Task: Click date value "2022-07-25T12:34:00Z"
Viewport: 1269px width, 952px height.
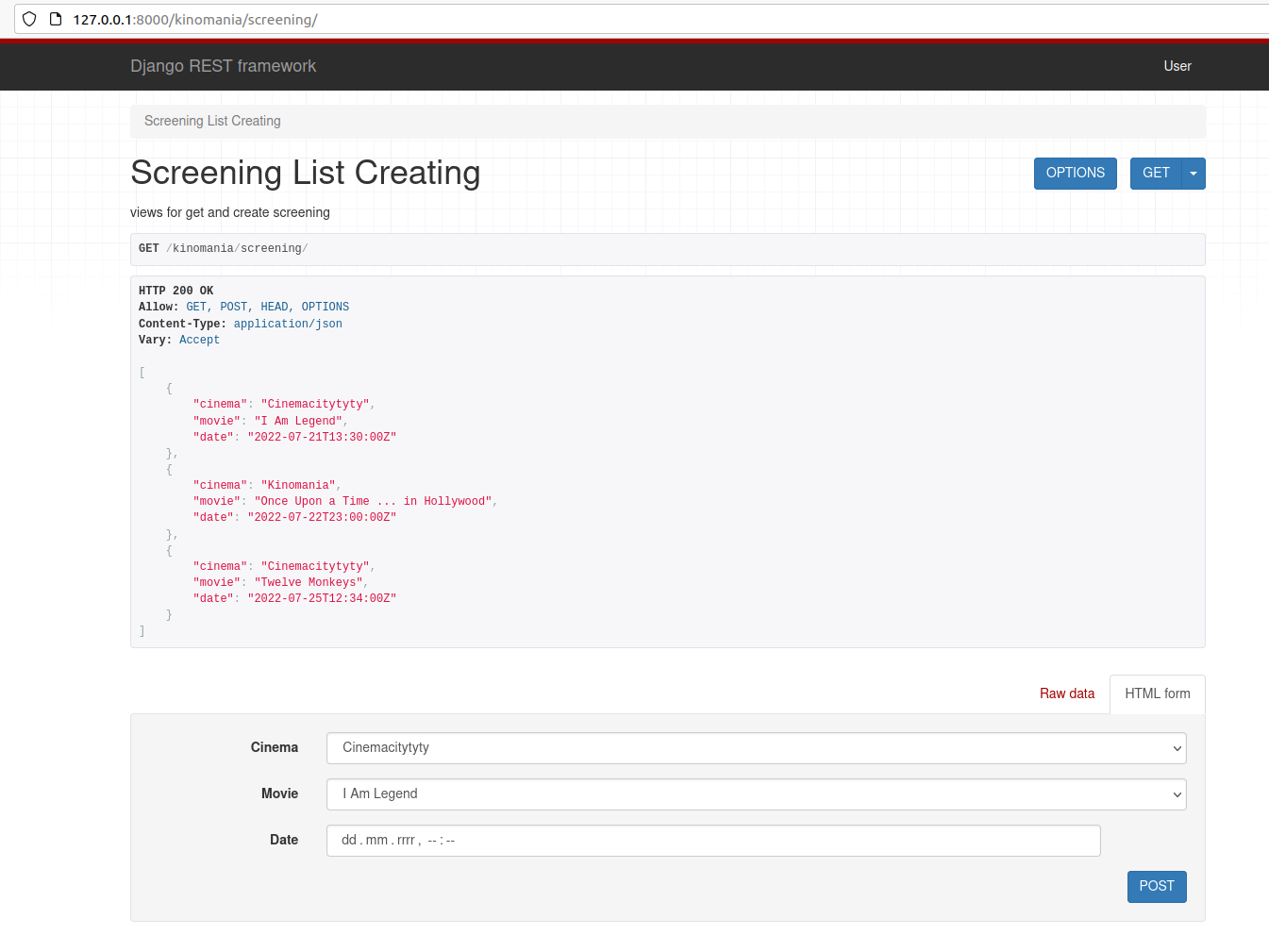Action: pyautogui.click(x=322, y=598)
